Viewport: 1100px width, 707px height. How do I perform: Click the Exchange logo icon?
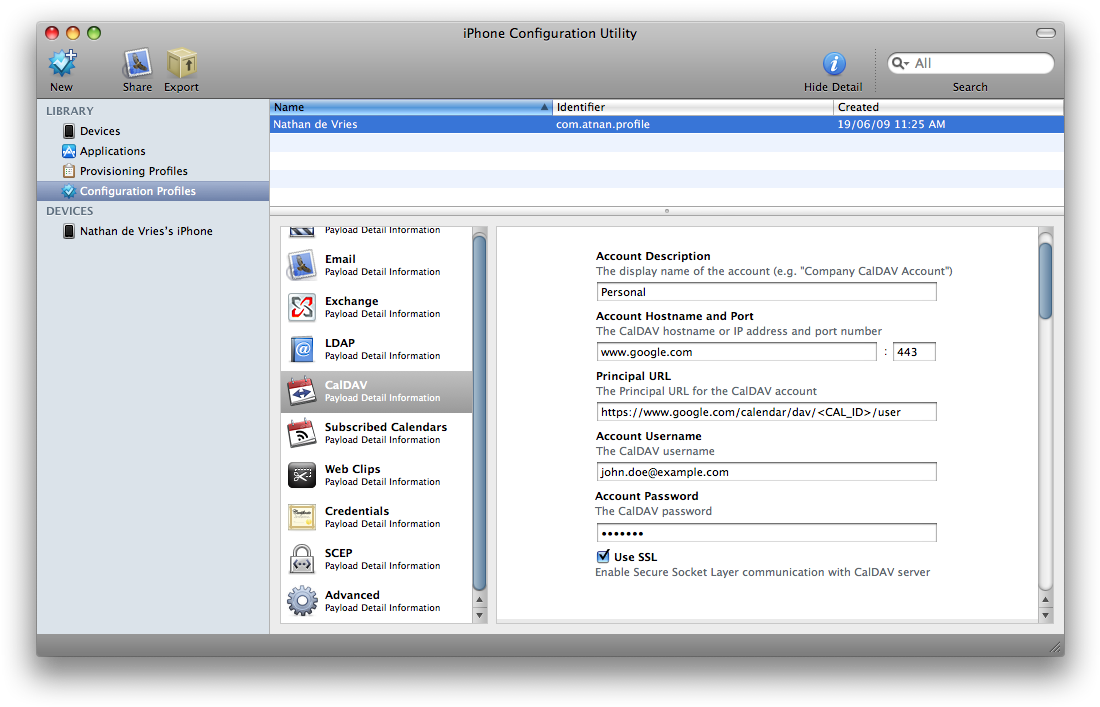pyautogui.click(x=302, y=307)
